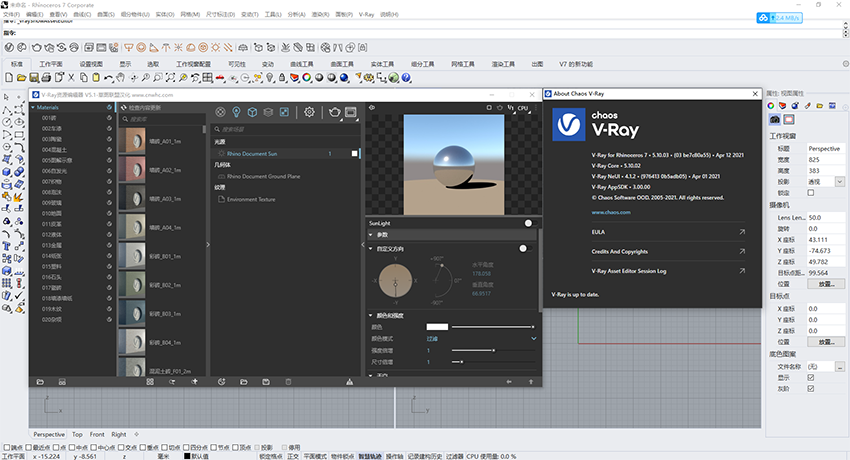Toggle the Rhino Document Sun enable box

355,154
